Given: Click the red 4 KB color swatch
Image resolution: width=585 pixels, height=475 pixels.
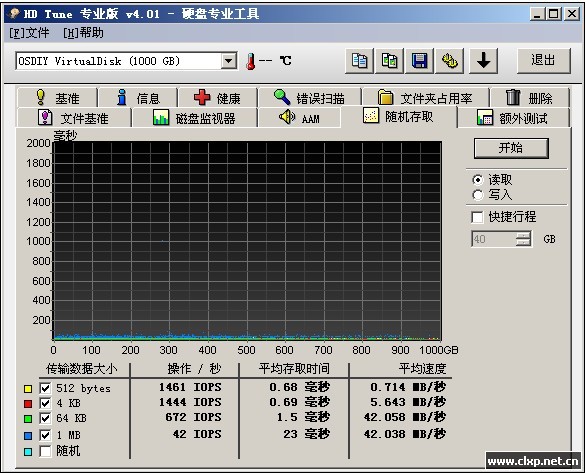Looking at the screenshot, I should pyautogui.click(x=28, y=404).
